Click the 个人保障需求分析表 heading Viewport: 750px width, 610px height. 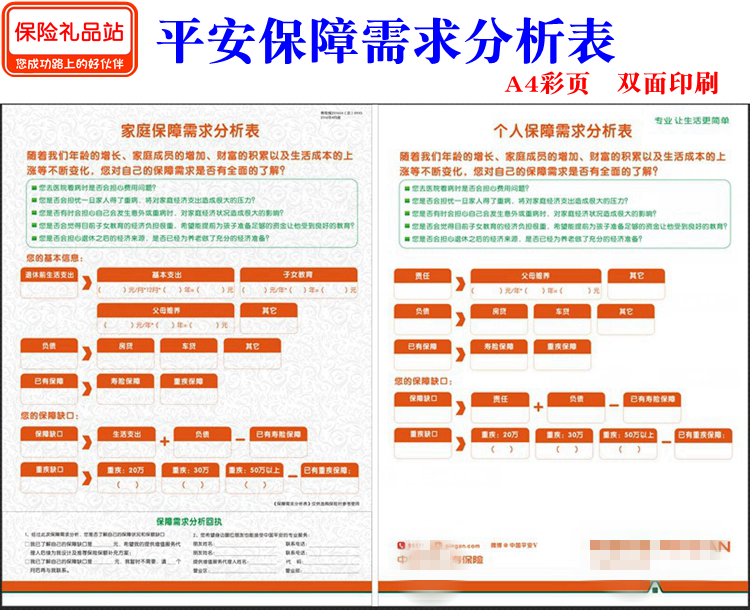click(562, 131)
